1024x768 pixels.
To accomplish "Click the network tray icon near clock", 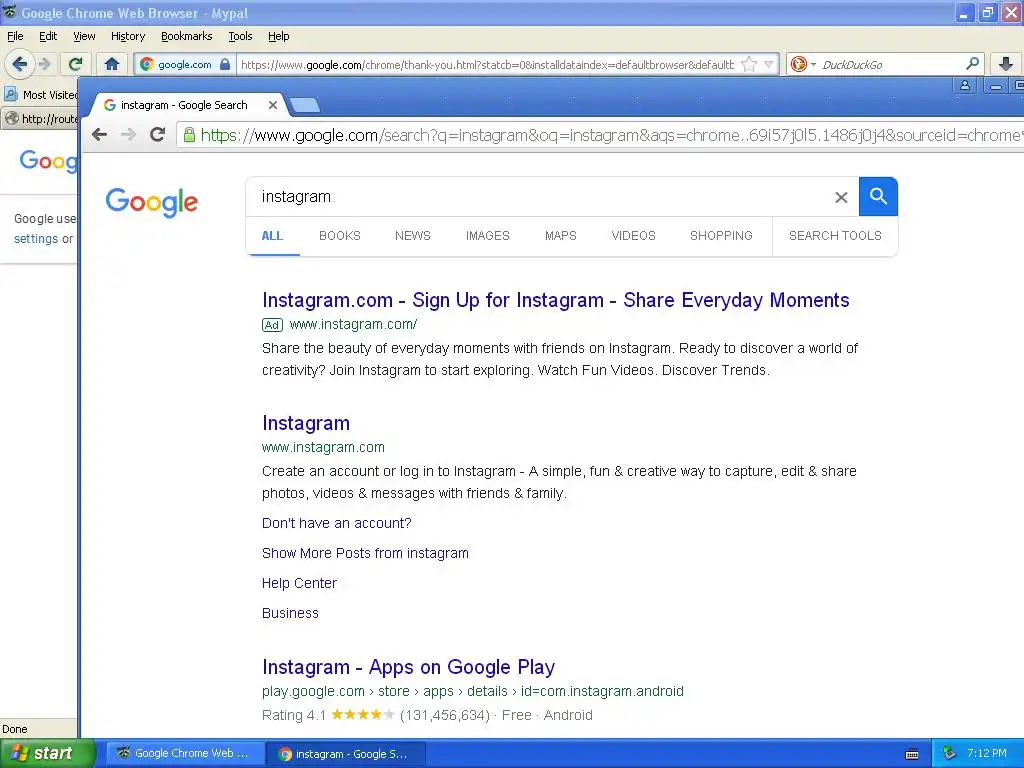I will coord(950,754).
